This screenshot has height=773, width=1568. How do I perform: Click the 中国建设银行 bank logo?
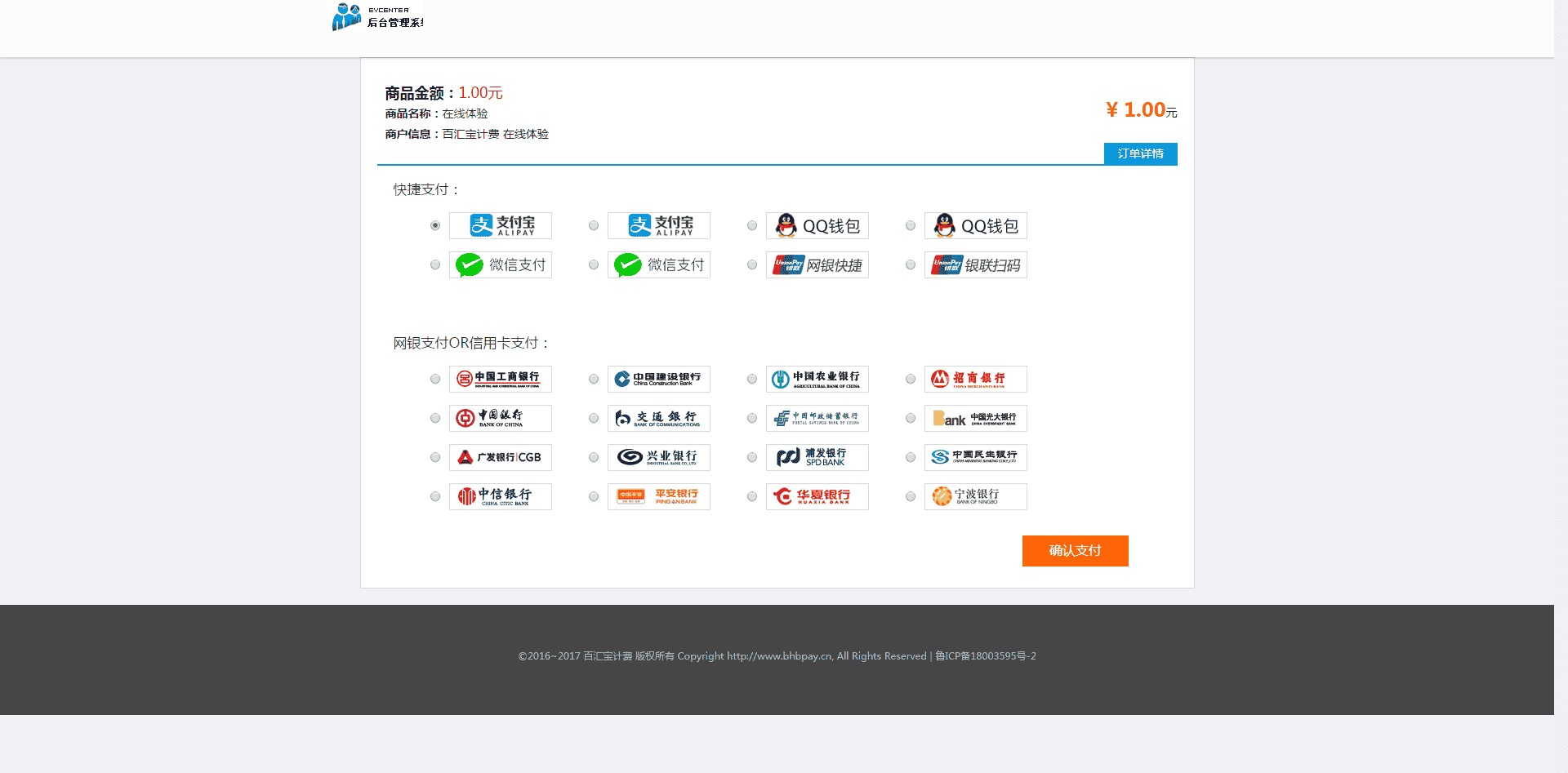659,379
